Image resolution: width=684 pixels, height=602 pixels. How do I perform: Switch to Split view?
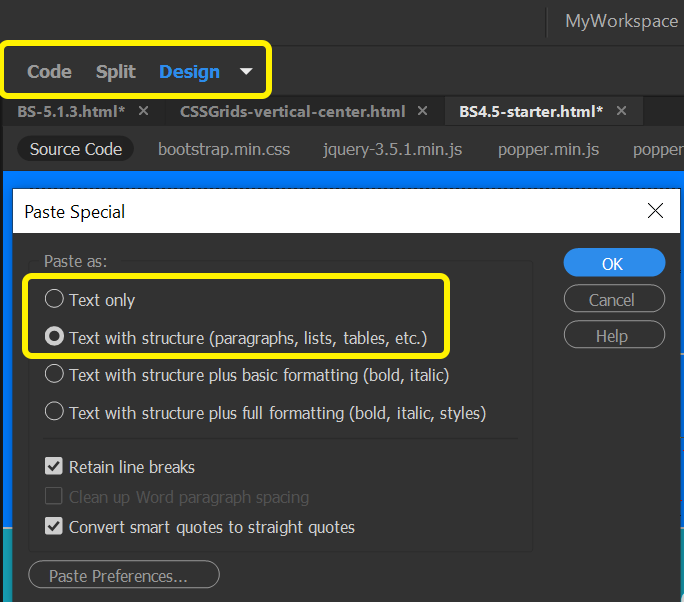[116, 72]
